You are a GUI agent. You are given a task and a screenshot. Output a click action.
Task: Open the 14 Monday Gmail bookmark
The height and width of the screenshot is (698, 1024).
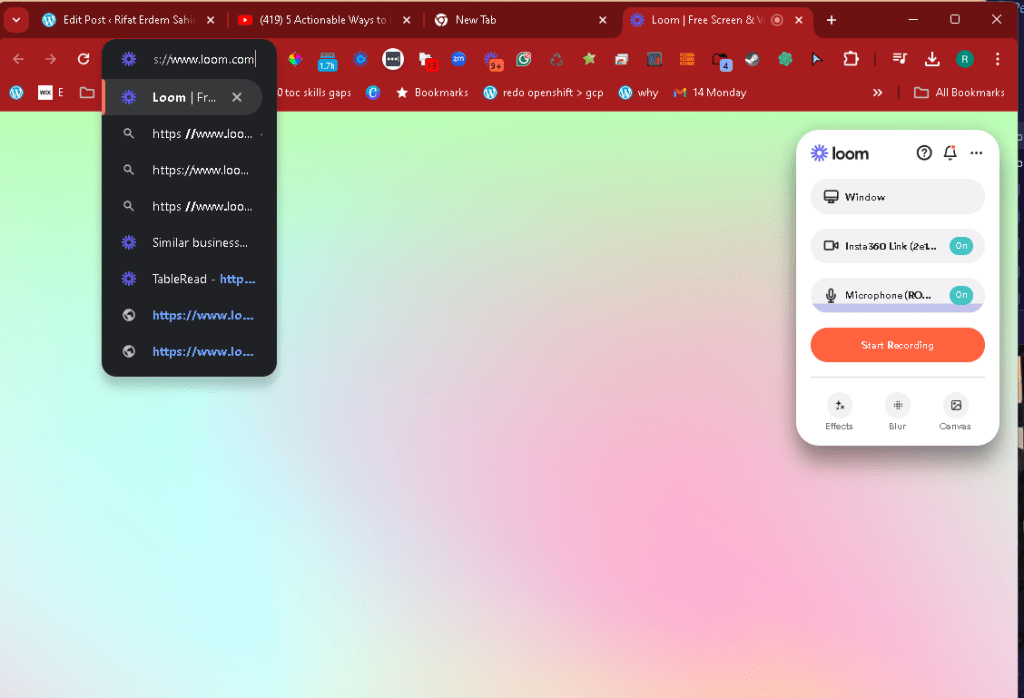tap(710, 93)
